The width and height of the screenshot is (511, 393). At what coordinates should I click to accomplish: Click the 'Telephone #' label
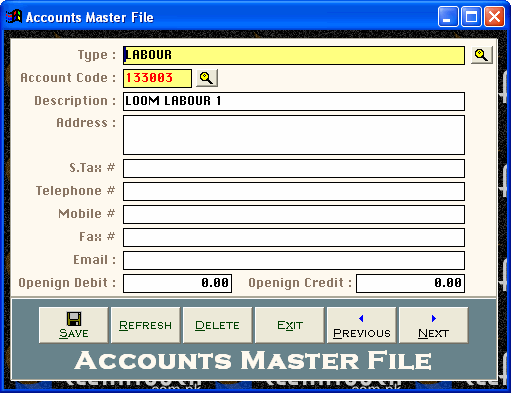pyautogui.click(x=75, y=191)
